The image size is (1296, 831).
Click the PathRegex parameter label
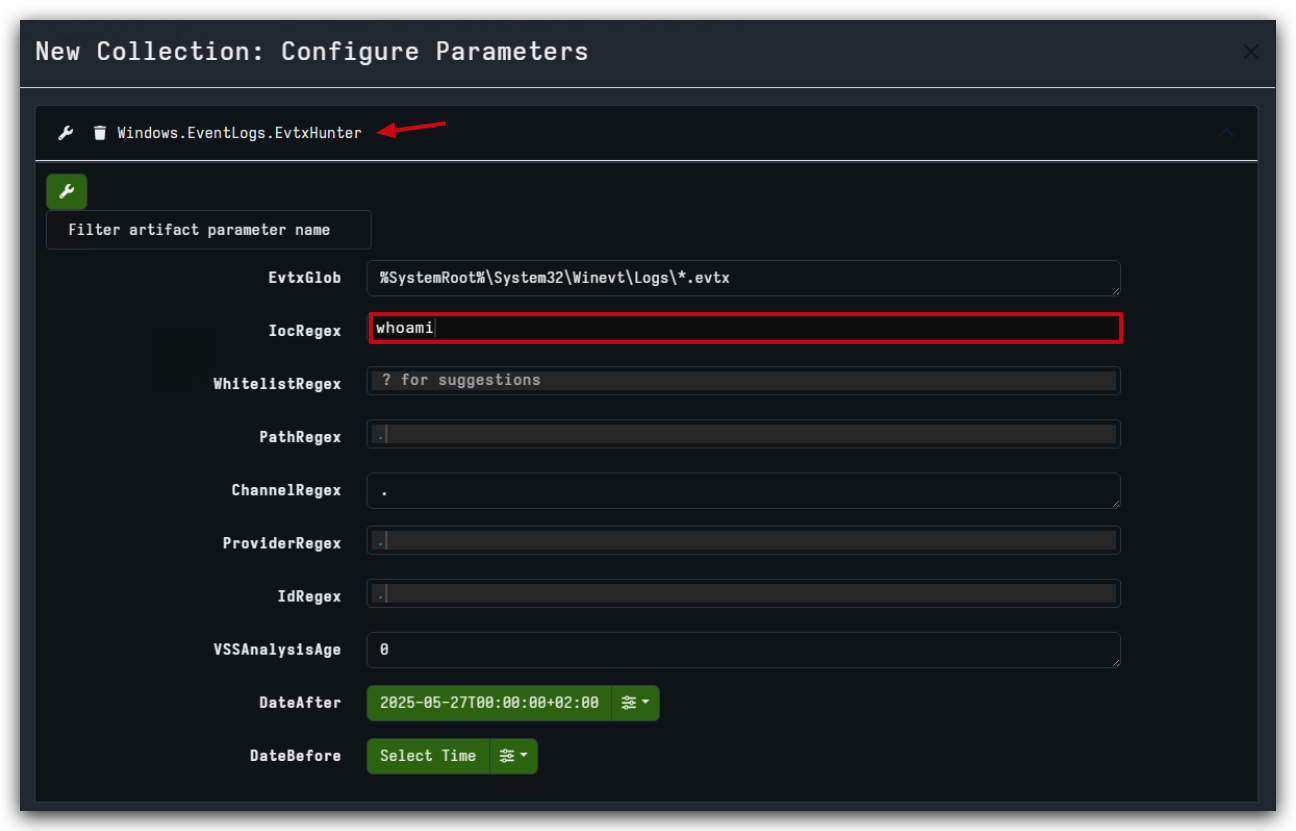[300, 437]
